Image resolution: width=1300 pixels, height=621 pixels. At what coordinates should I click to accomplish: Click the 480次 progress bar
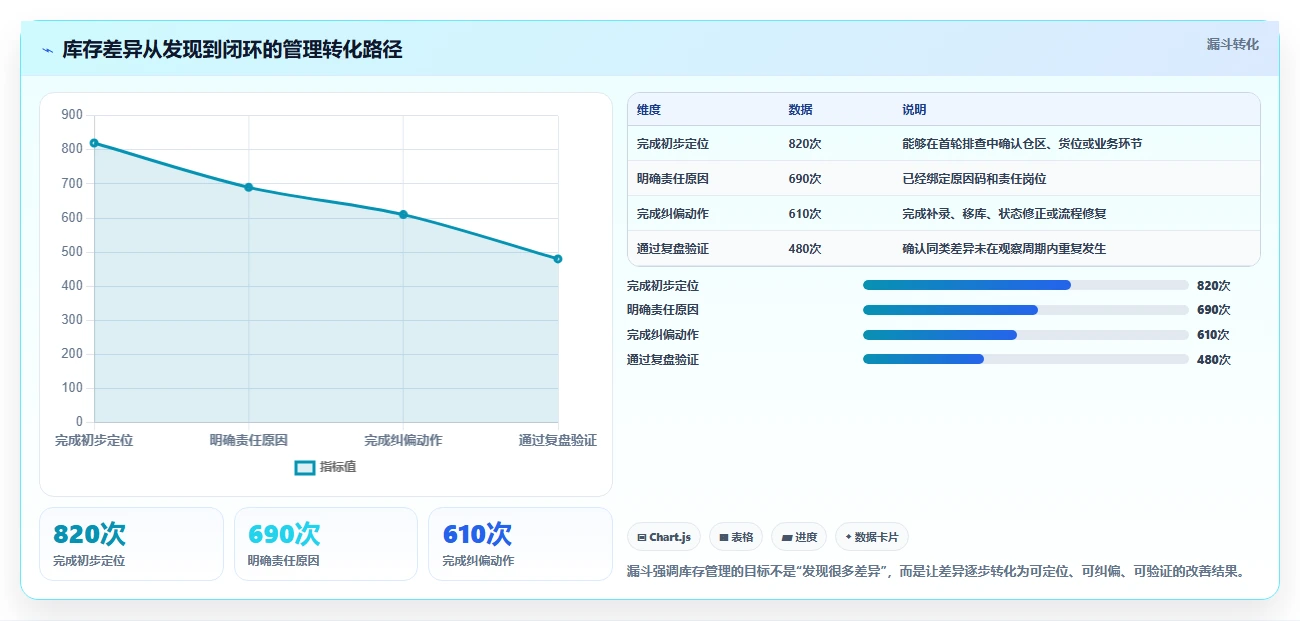1025,359
